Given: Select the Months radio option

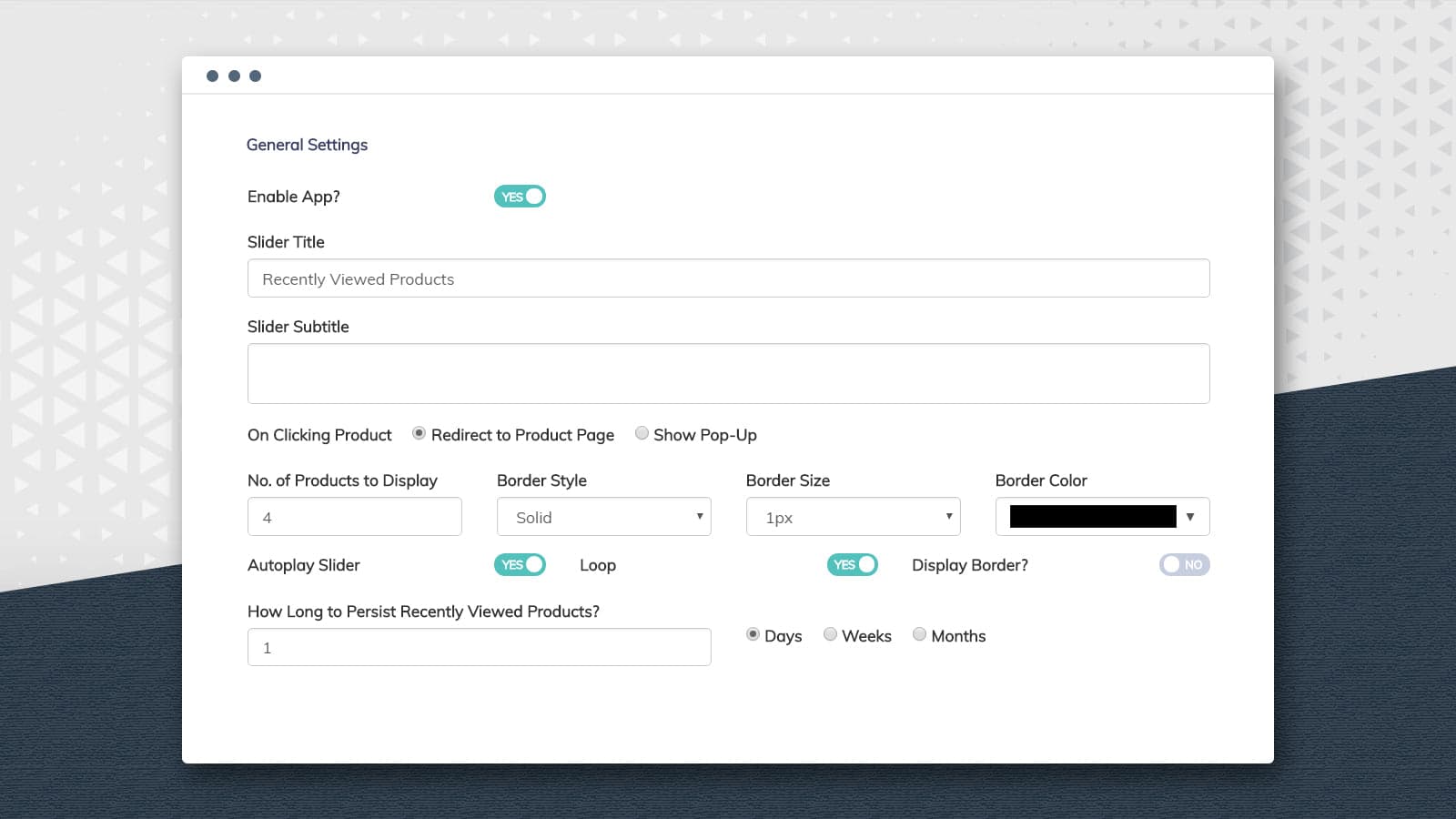Looking at the screenshot, I should tap(919, 634).
